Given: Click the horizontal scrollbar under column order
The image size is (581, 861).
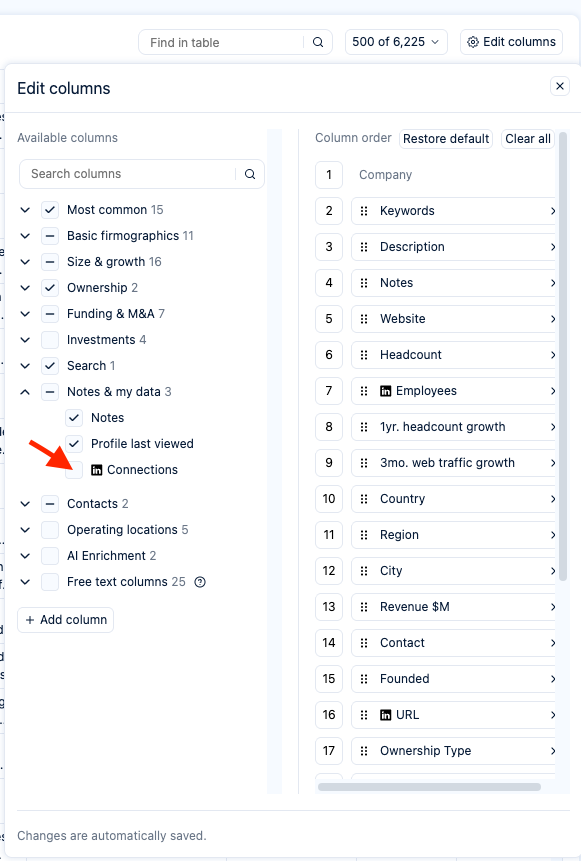Looking at the screenshot, I should 429,787.
